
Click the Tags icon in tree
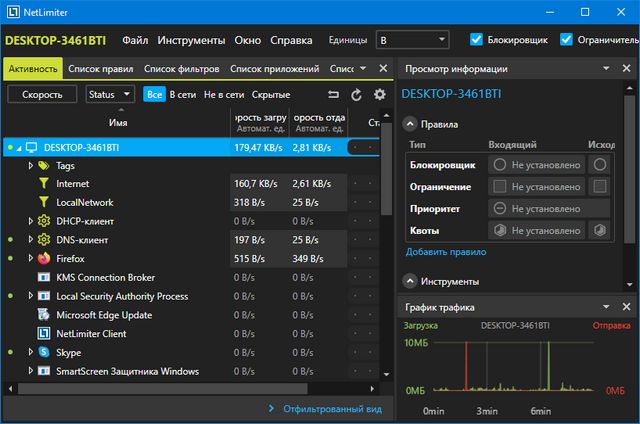pos(43,165)
